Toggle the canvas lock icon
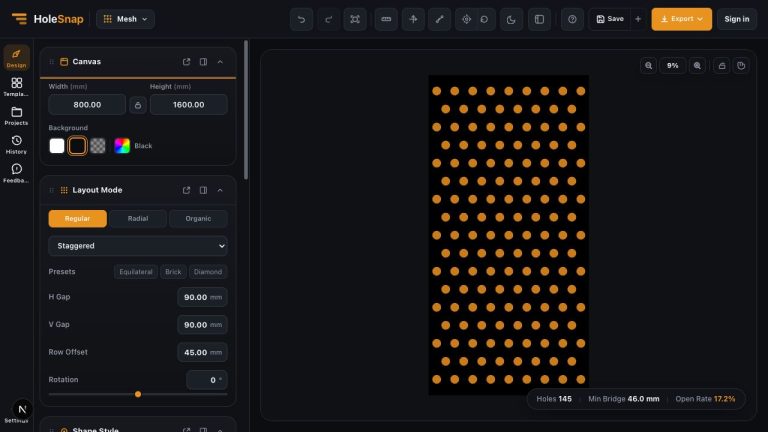 (x=721, y=66)
